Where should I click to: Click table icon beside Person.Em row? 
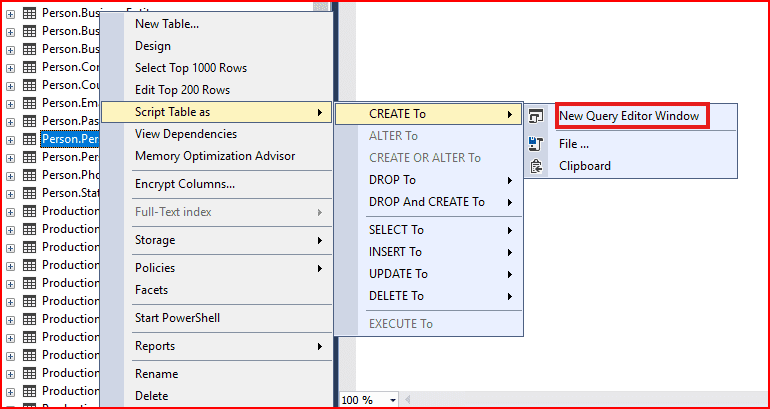(29, 103)
